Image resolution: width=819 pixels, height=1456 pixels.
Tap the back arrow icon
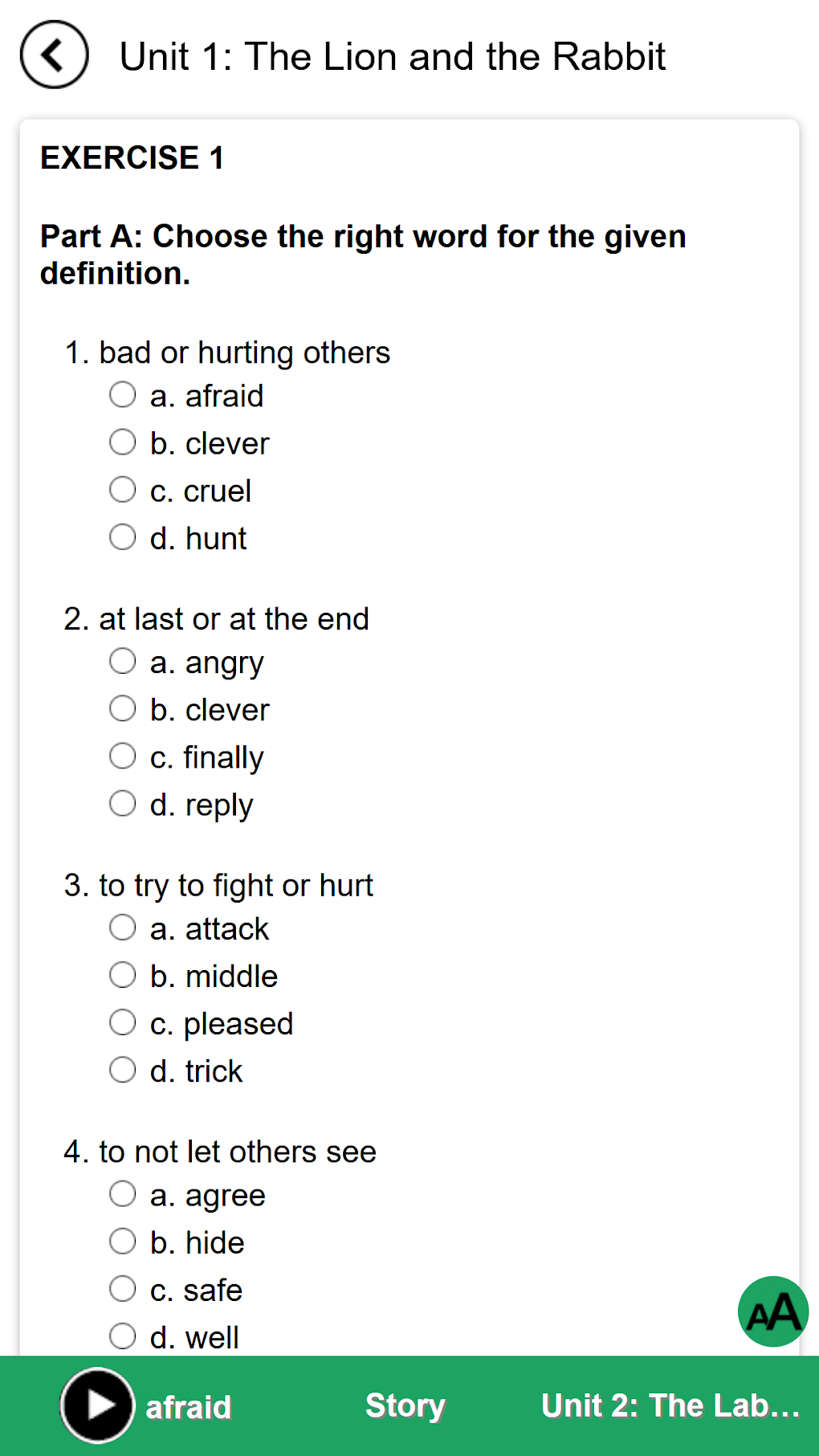pyautogui.click(x=54, y=55)
